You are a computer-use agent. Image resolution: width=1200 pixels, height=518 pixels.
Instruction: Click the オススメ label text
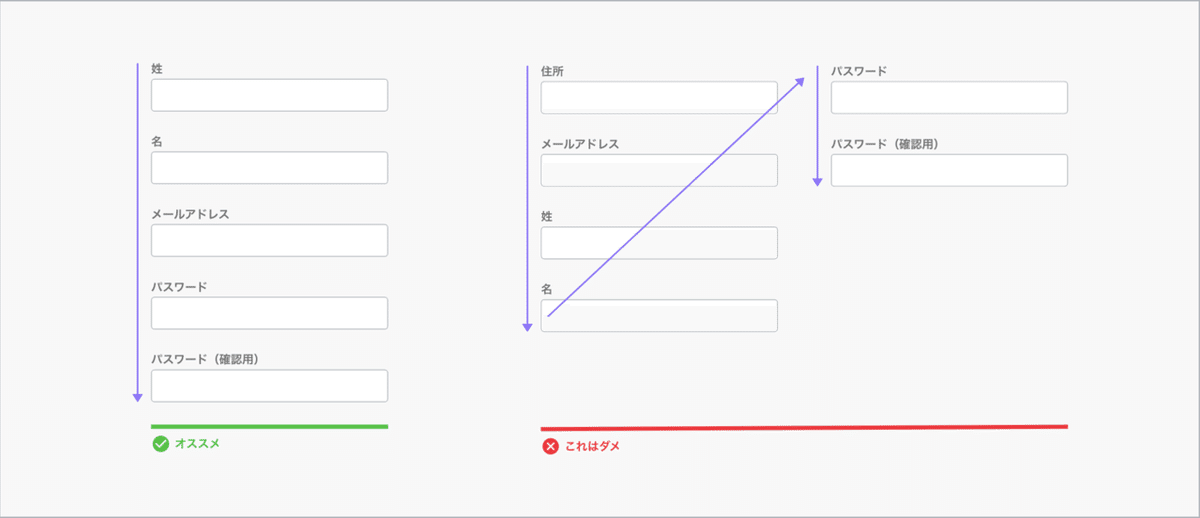click(x=197, y=444)
